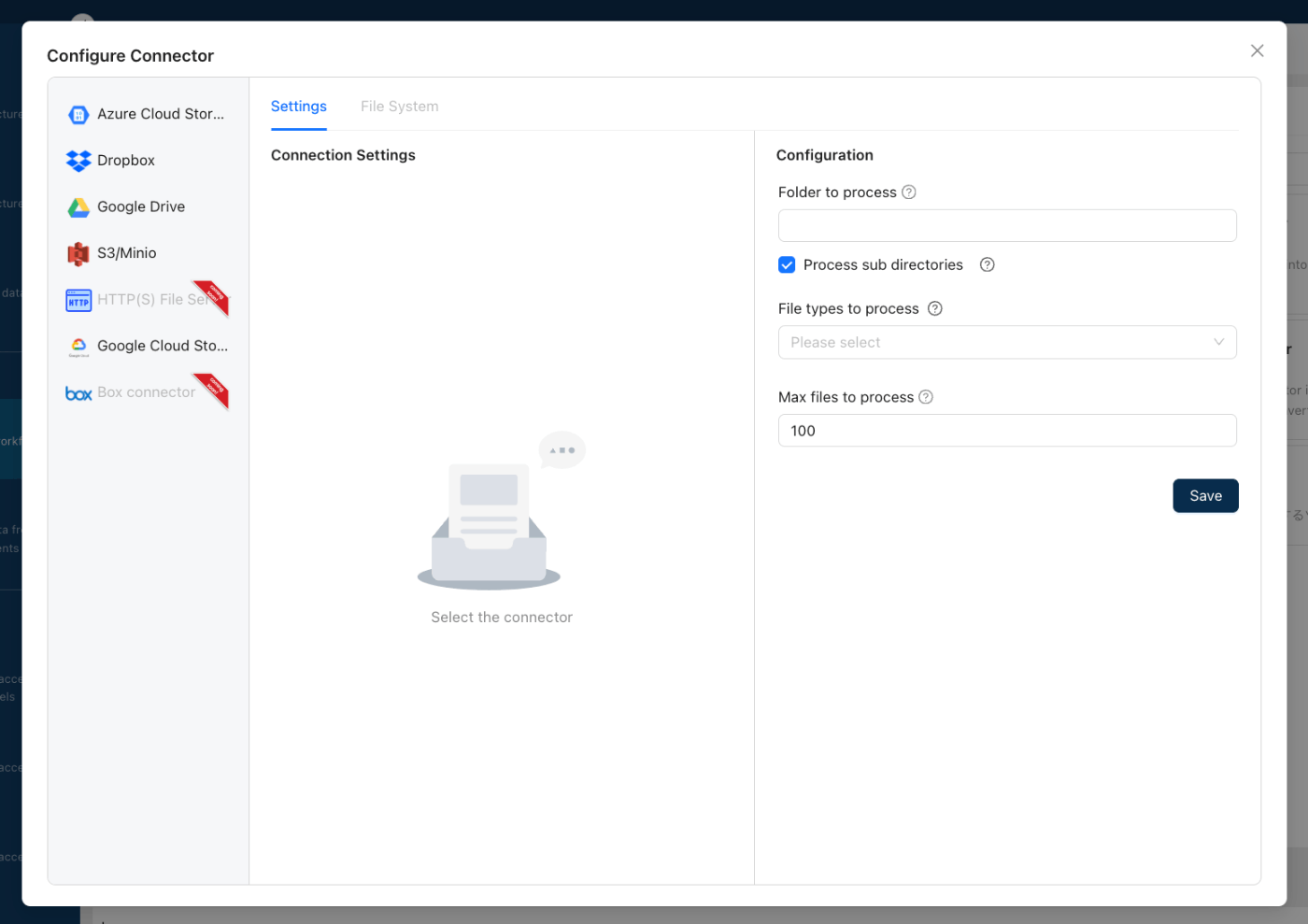
Task: Choose the Google Cloud Sto... label
Action: point(163,346)
